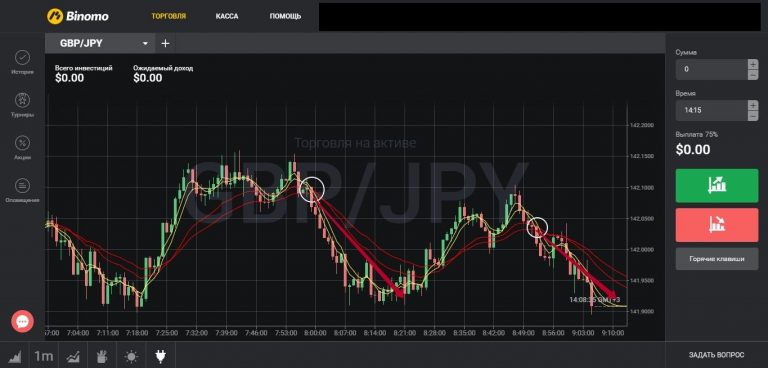Open the Турниры tournaments icon
Screen dimensions: 768x368
point(22,100)
